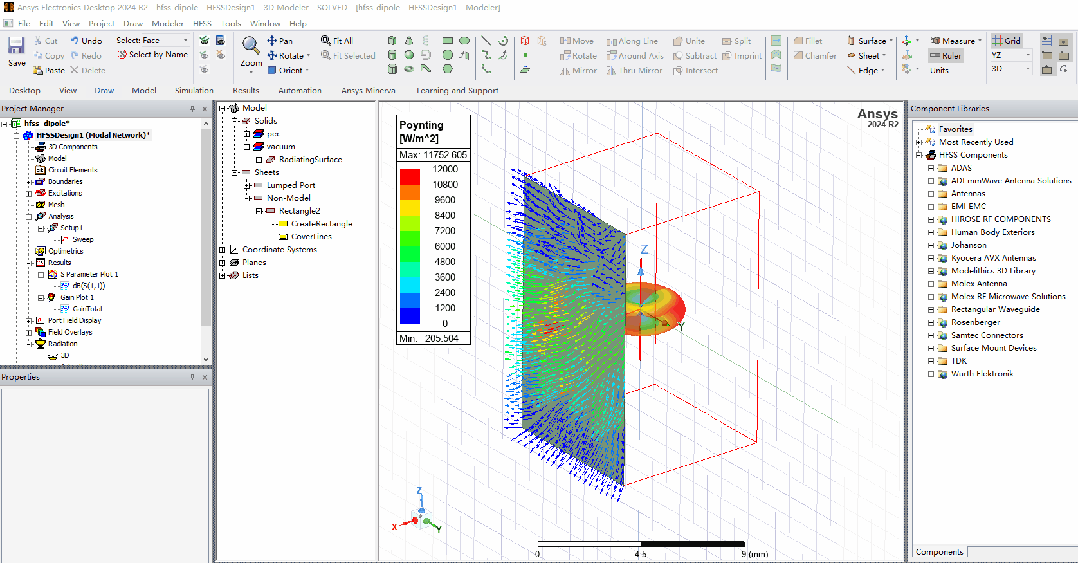1078x563 pixels.
Task: Open the Automation ribbon tab
Action: (x=300, y=90)
